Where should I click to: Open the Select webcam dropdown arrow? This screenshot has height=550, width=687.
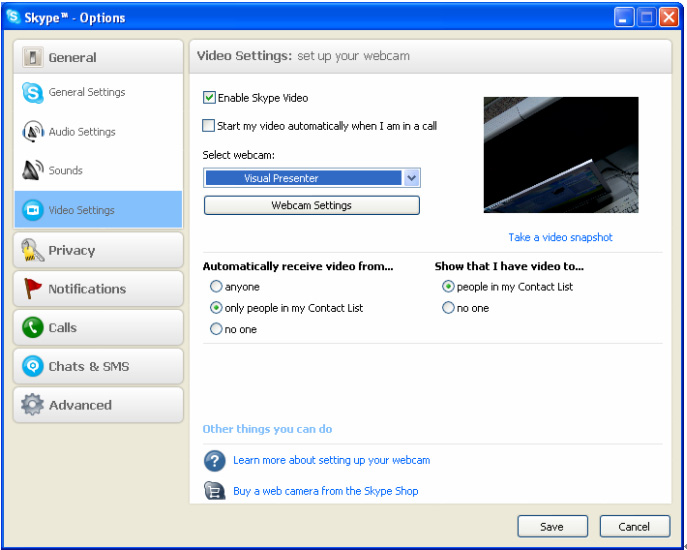coord(411,178)
